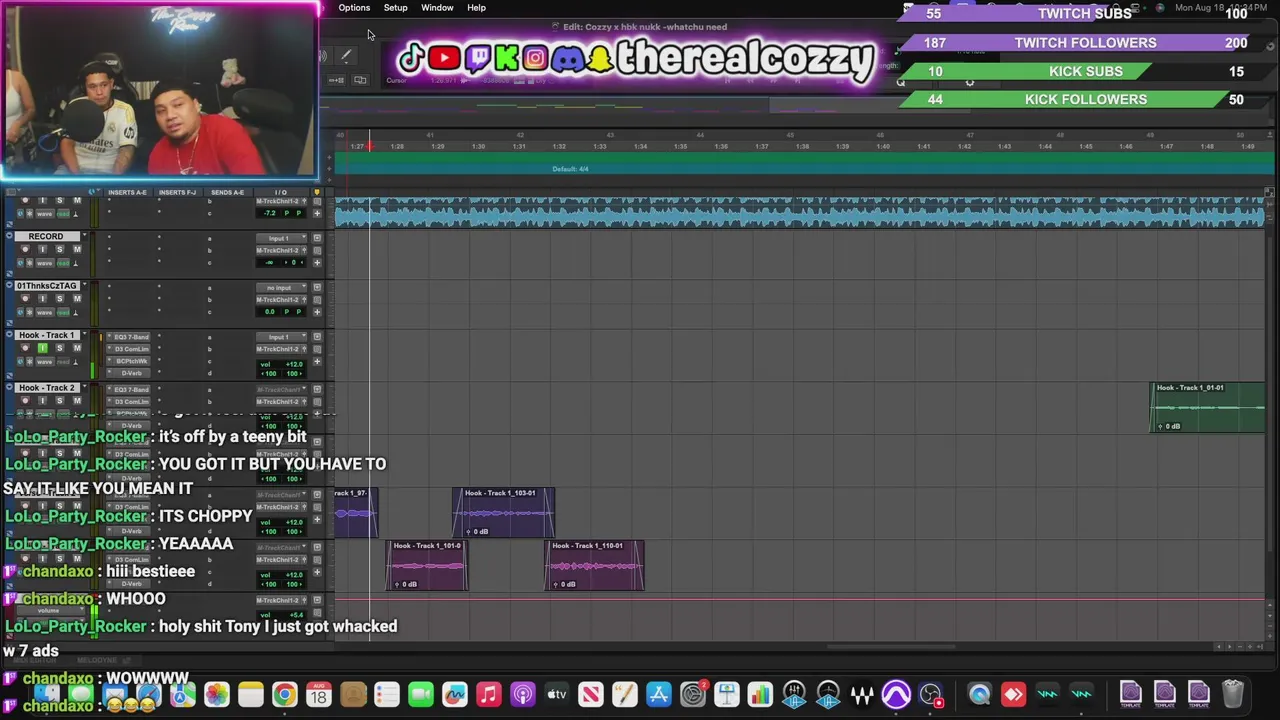Toggle input monitoring on Hook - Track 1

(x=42, y=348)
